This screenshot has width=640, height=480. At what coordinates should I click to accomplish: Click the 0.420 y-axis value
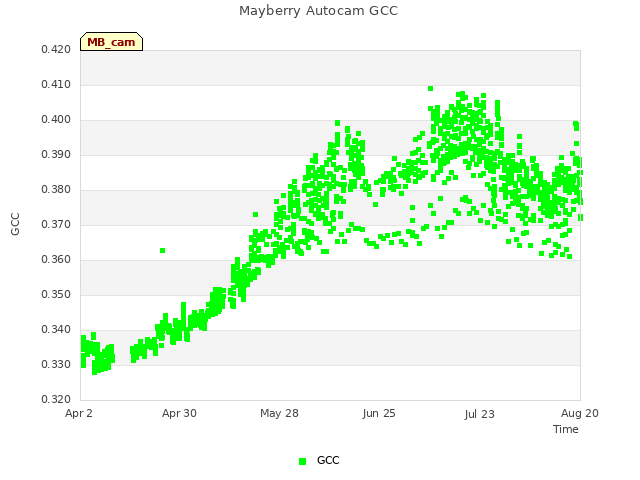coord(56,50)
